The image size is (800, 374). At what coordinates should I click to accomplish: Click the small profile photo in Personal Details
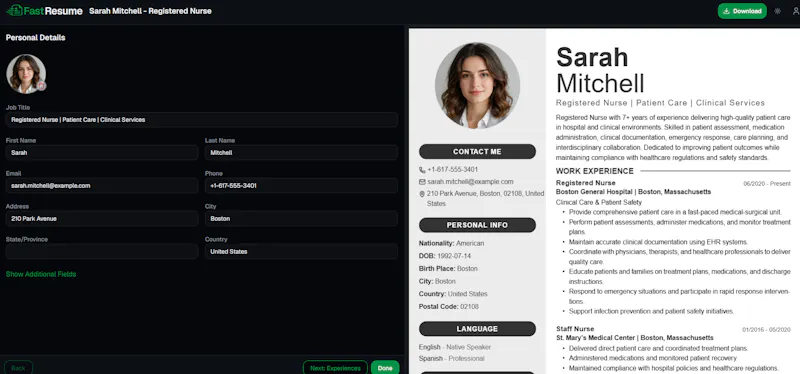[x=26, y=74]
